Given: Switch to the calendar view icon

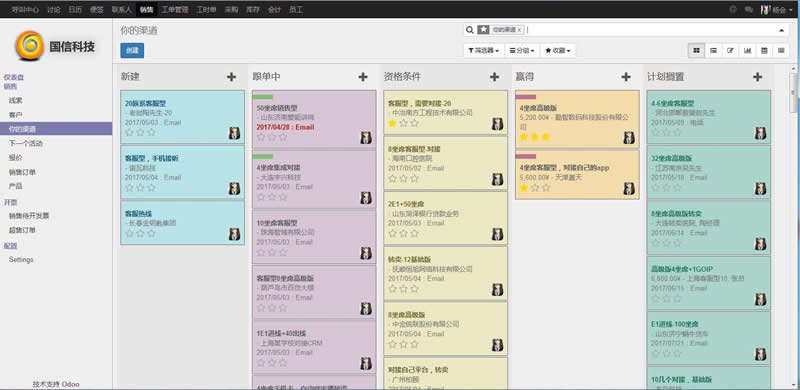Looking at the screenshot, I should (x=764, y=51).
